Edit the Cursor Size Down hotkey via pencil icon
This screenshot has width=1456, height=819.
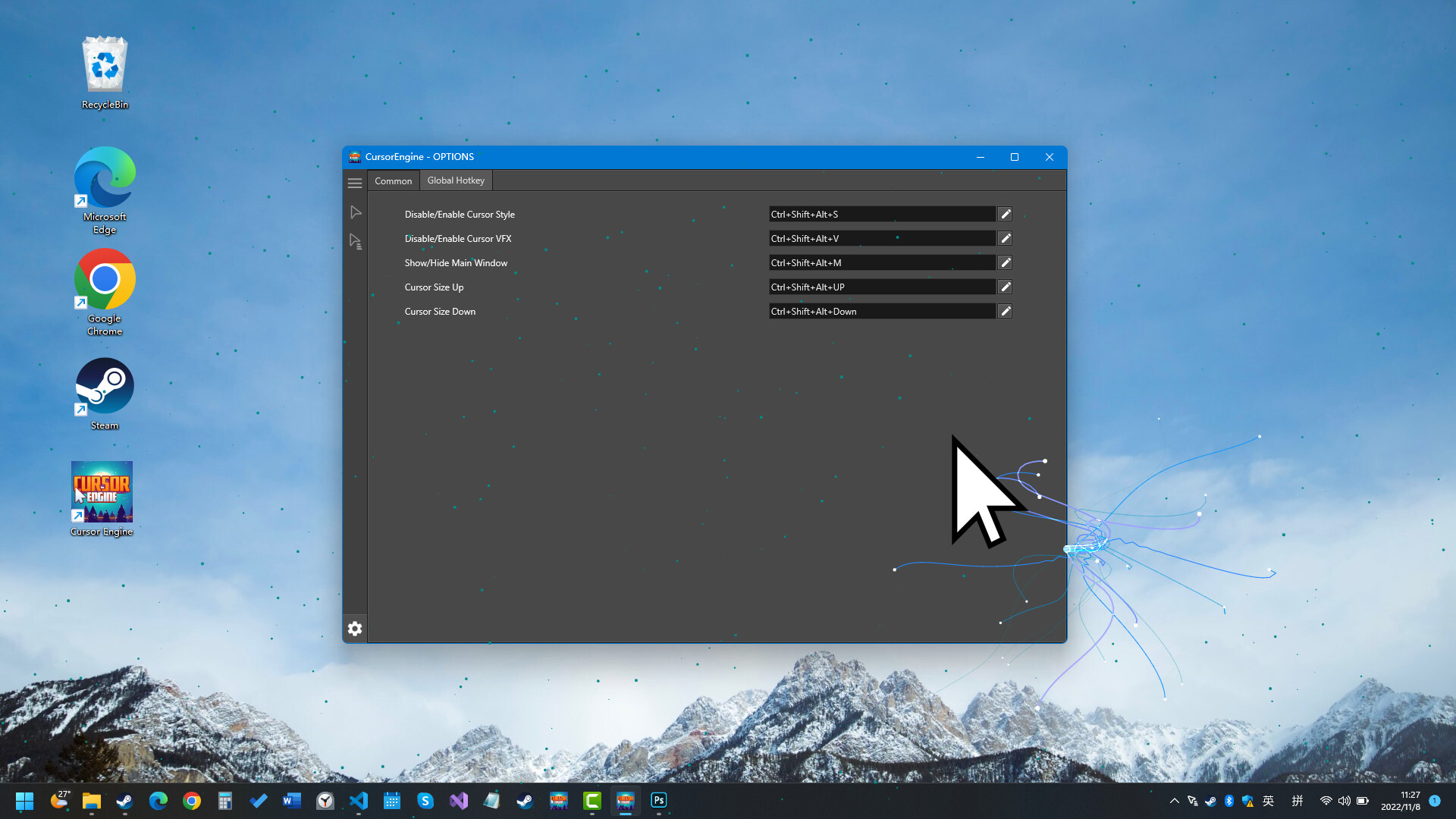click(1005, 311)
